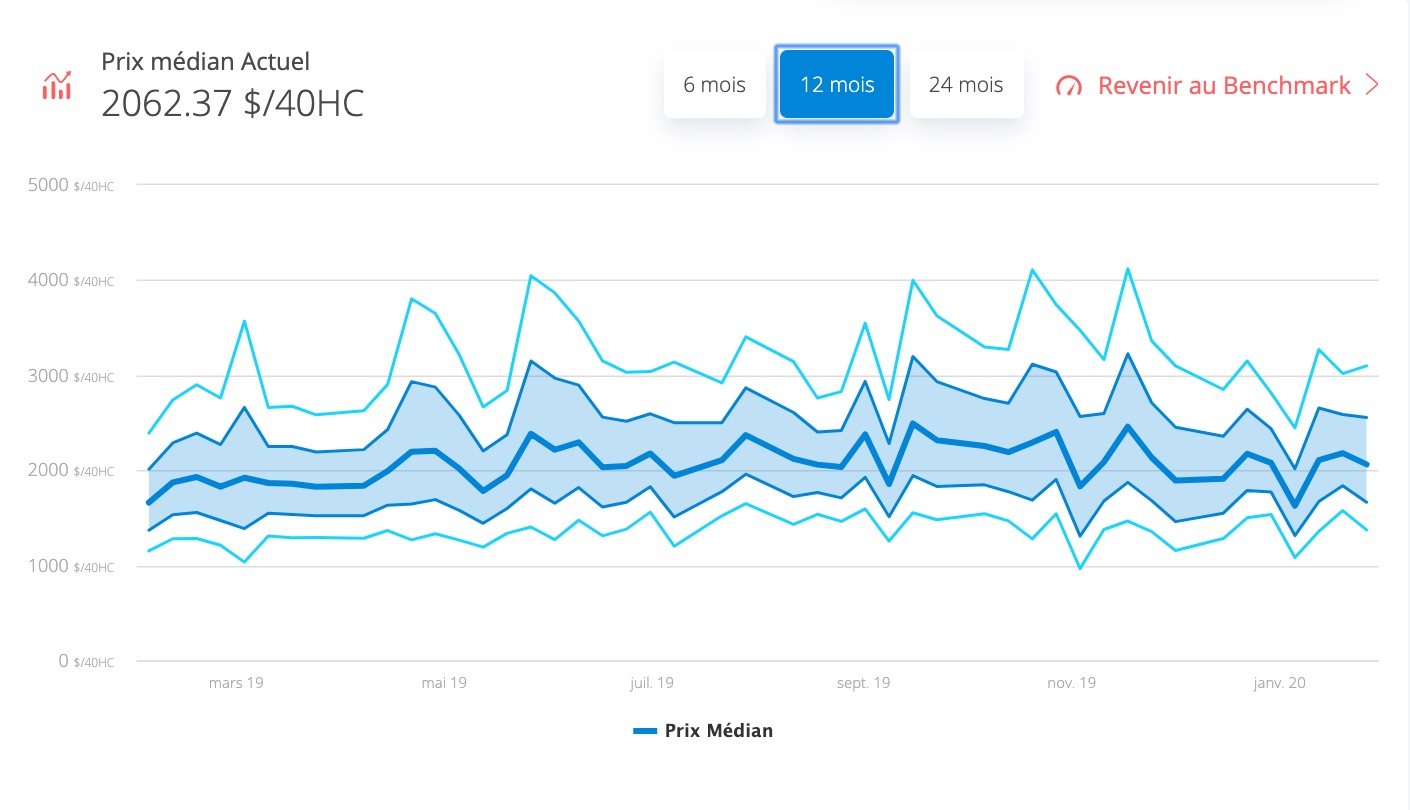Click the nov. 19 date label
The height and width of the screenshot is (810, 1410).
(x=1071, y=683)
